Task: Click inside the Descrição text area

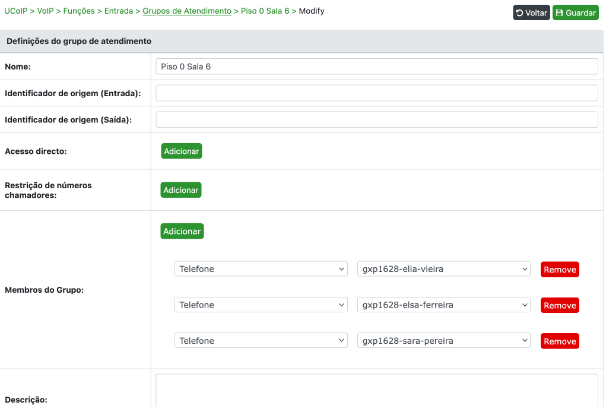Action: [x=376, y=391]
